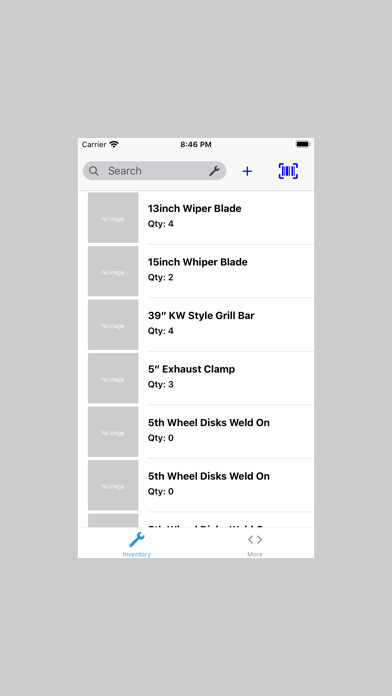
Task: Focus the Search text field
Action: 154,171
